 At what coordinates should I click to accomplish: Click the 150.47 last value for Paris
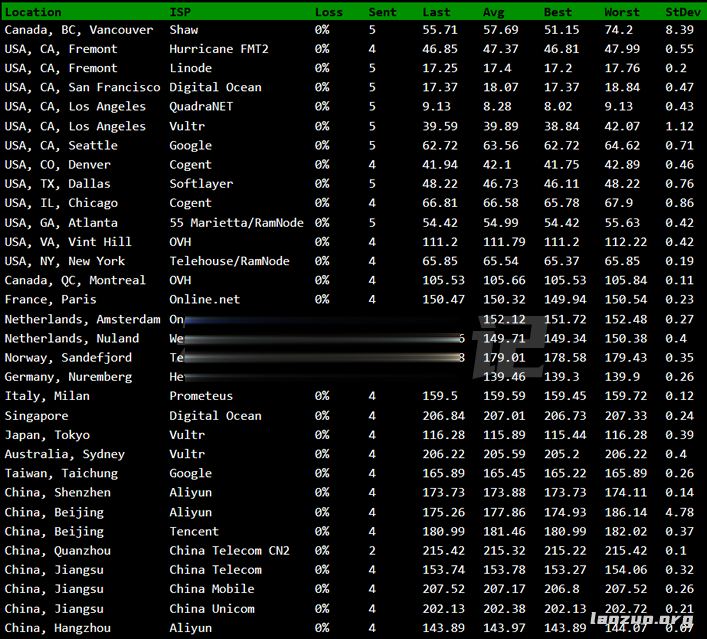pos(444,299)
